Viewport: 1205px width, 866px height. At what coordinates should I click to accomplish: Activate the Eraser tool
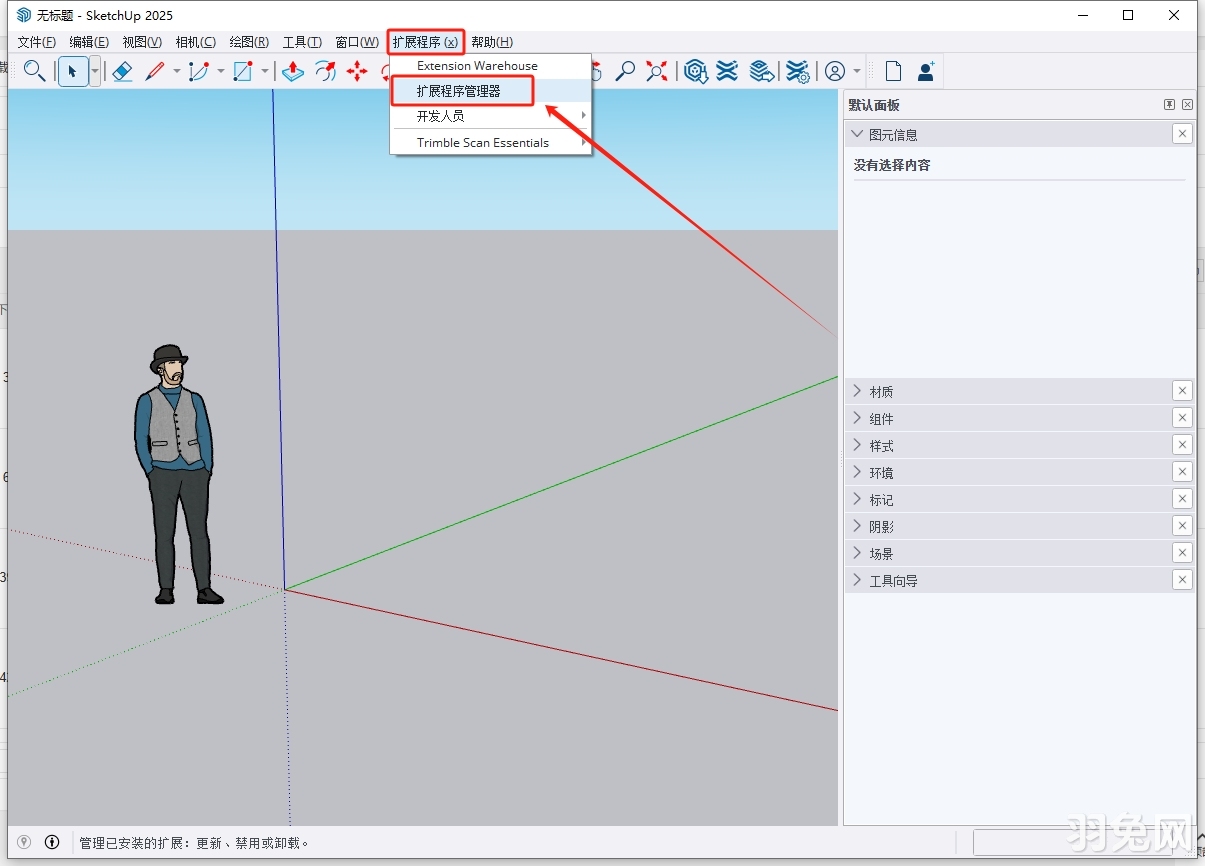pos(122,71)
